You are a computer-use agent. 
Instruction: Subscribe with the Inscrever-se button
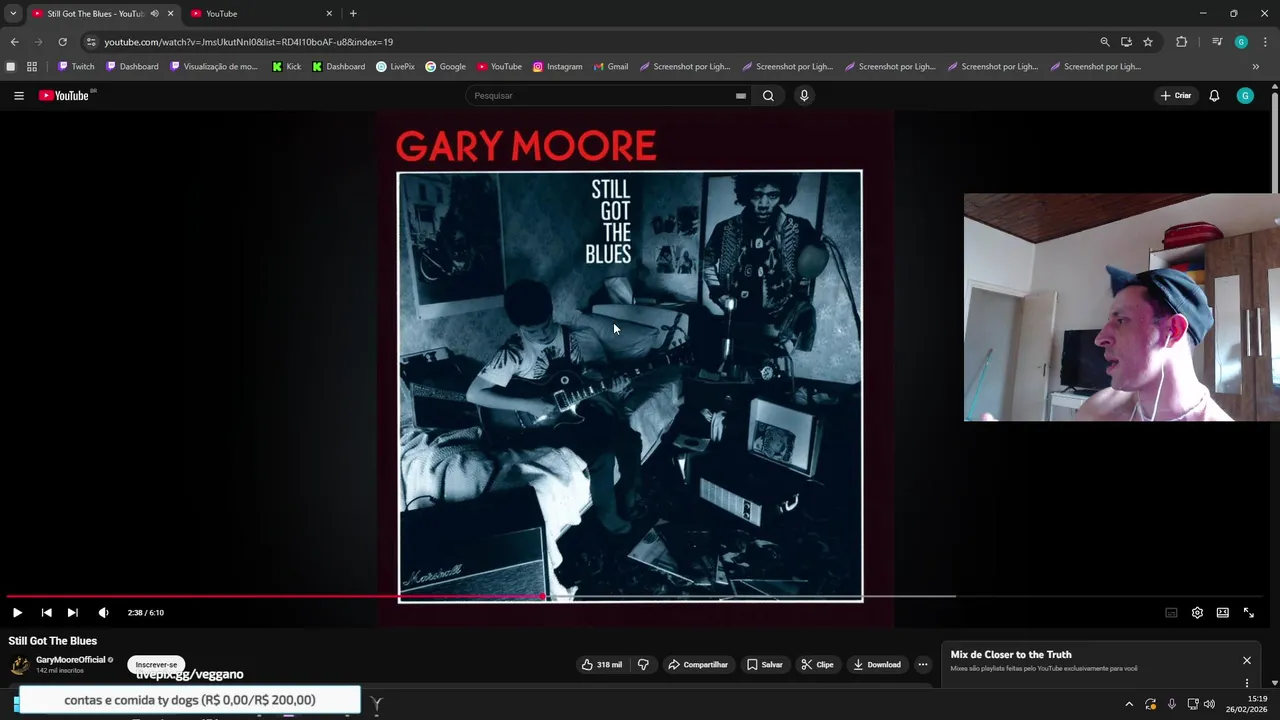pos(156,665)
